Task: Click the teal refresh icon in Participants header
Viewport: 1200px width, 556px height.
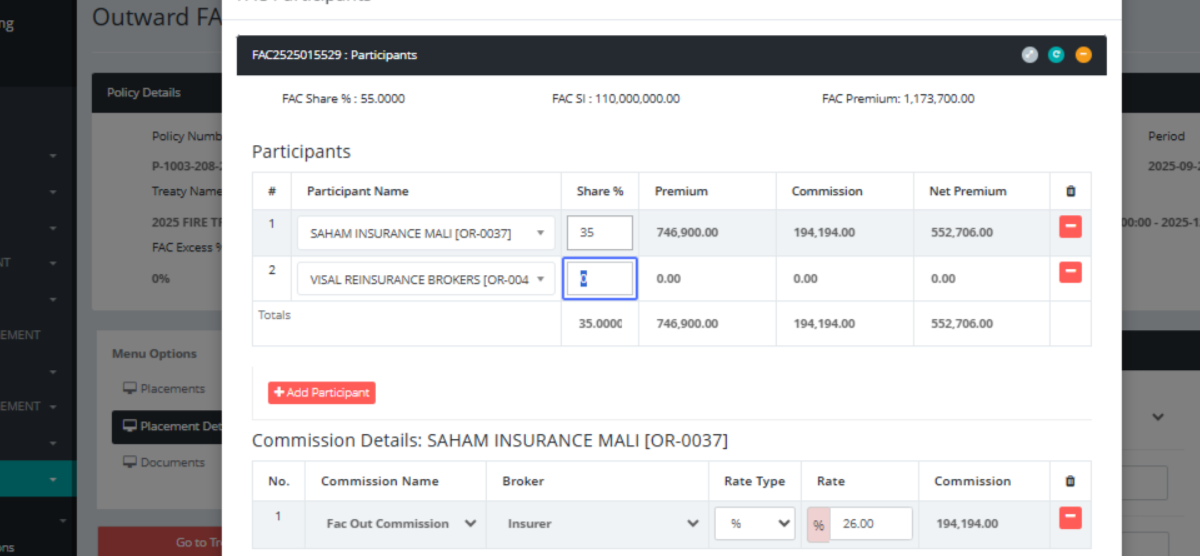Action: 1056,55
